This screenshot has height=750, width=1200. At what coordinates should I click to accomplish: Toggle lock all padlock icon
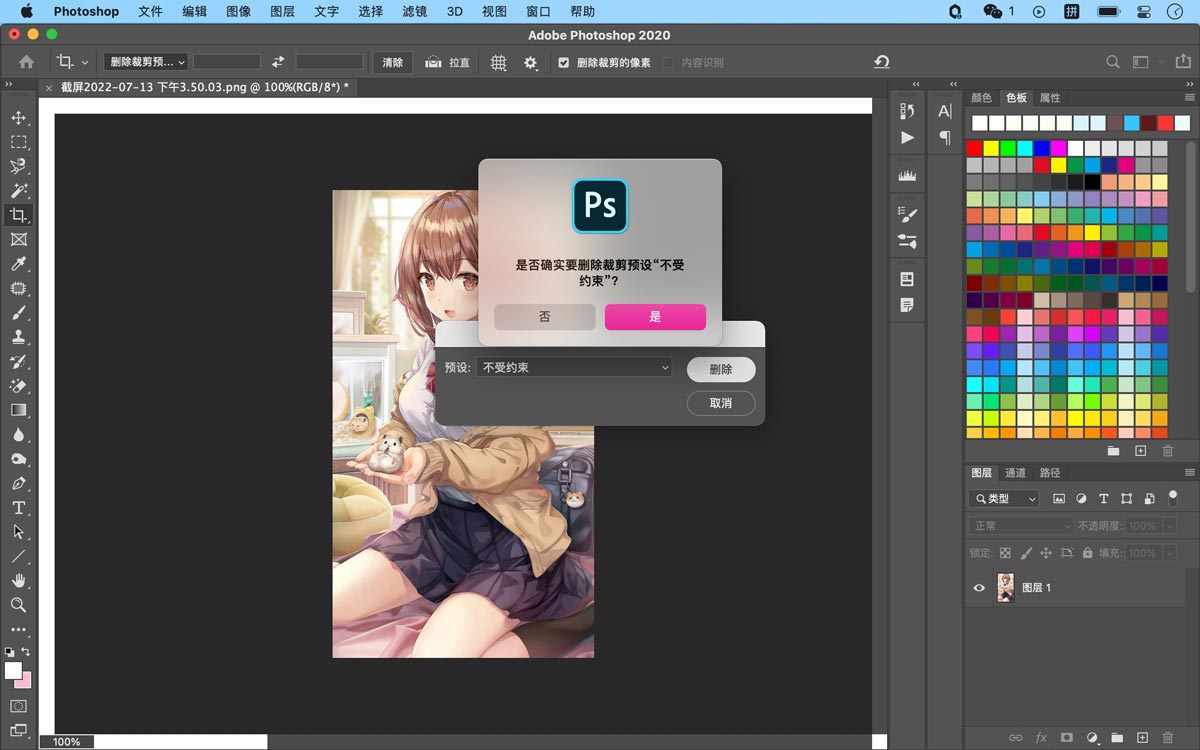click(x=1087, y=553)
